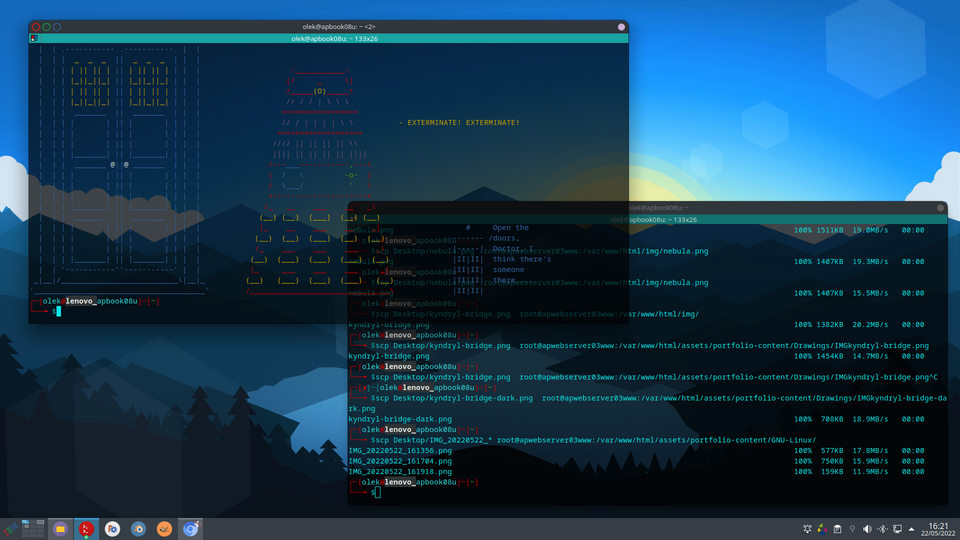Open the clock showing 16:21
Screen dimensions: 960x540
pos(938,530)
